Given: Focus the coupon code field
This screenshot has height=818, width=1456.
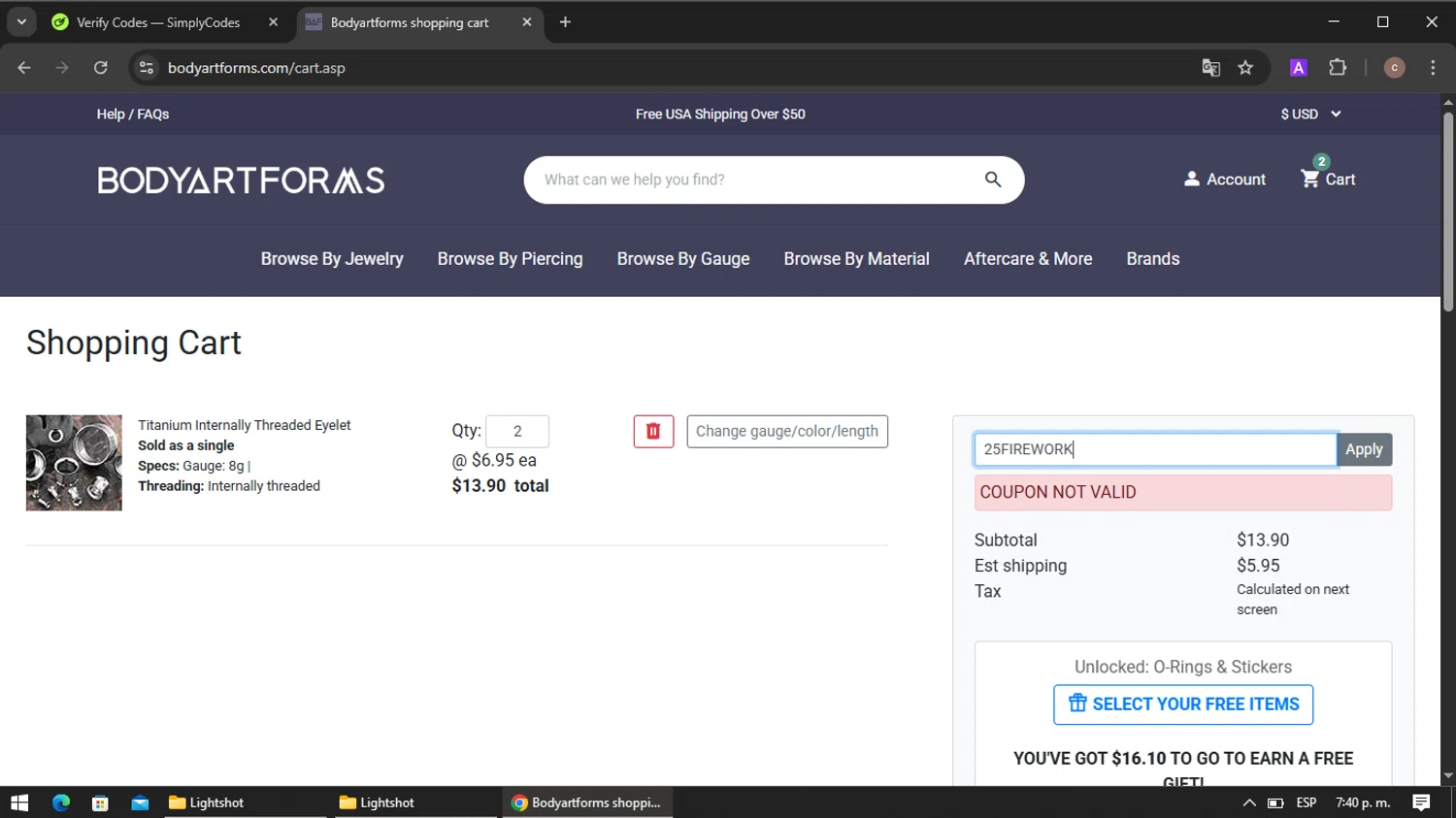Looking at the screenshot, I should coord(1155,449).
